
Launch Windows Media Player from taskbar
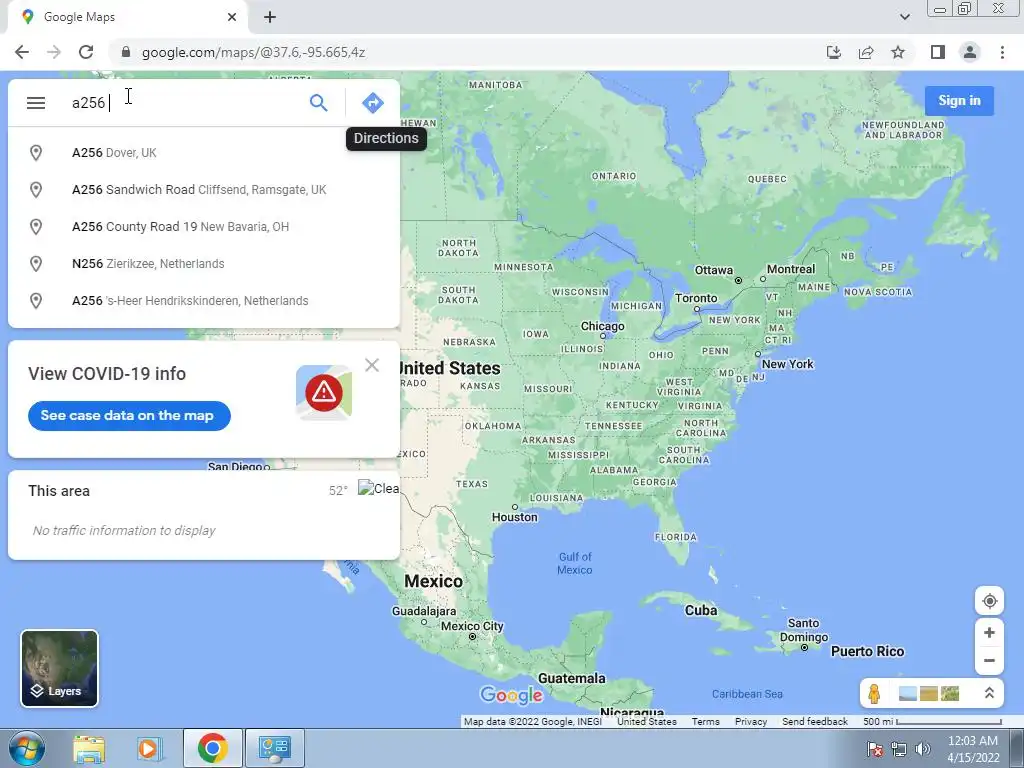[x=149, y=748]
